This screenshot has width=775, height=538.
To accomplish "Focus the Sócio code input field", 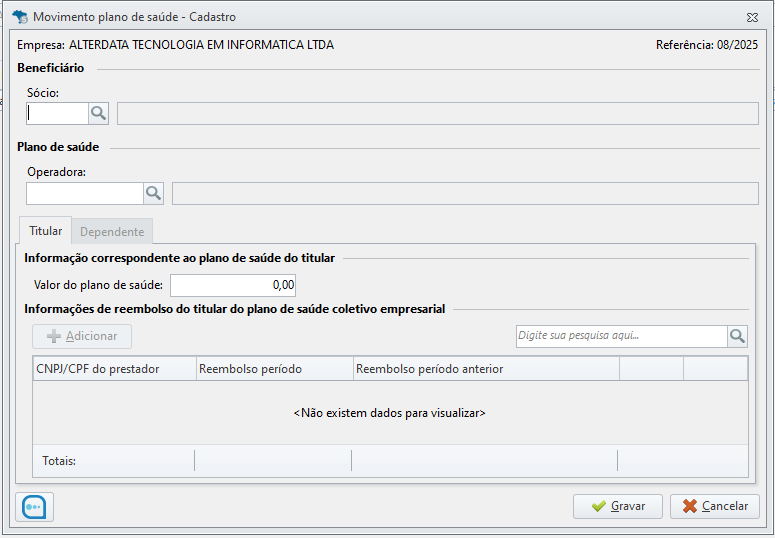I will 57,114.
